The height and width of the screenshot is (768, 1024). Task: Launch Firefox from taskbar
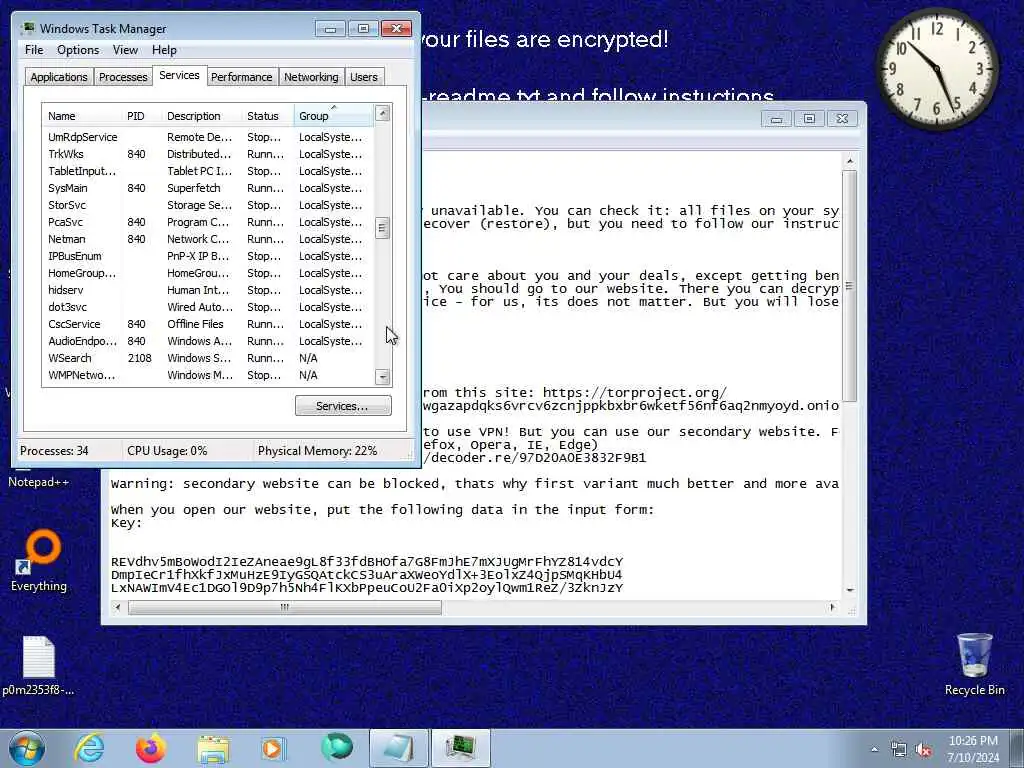point(151,748)
